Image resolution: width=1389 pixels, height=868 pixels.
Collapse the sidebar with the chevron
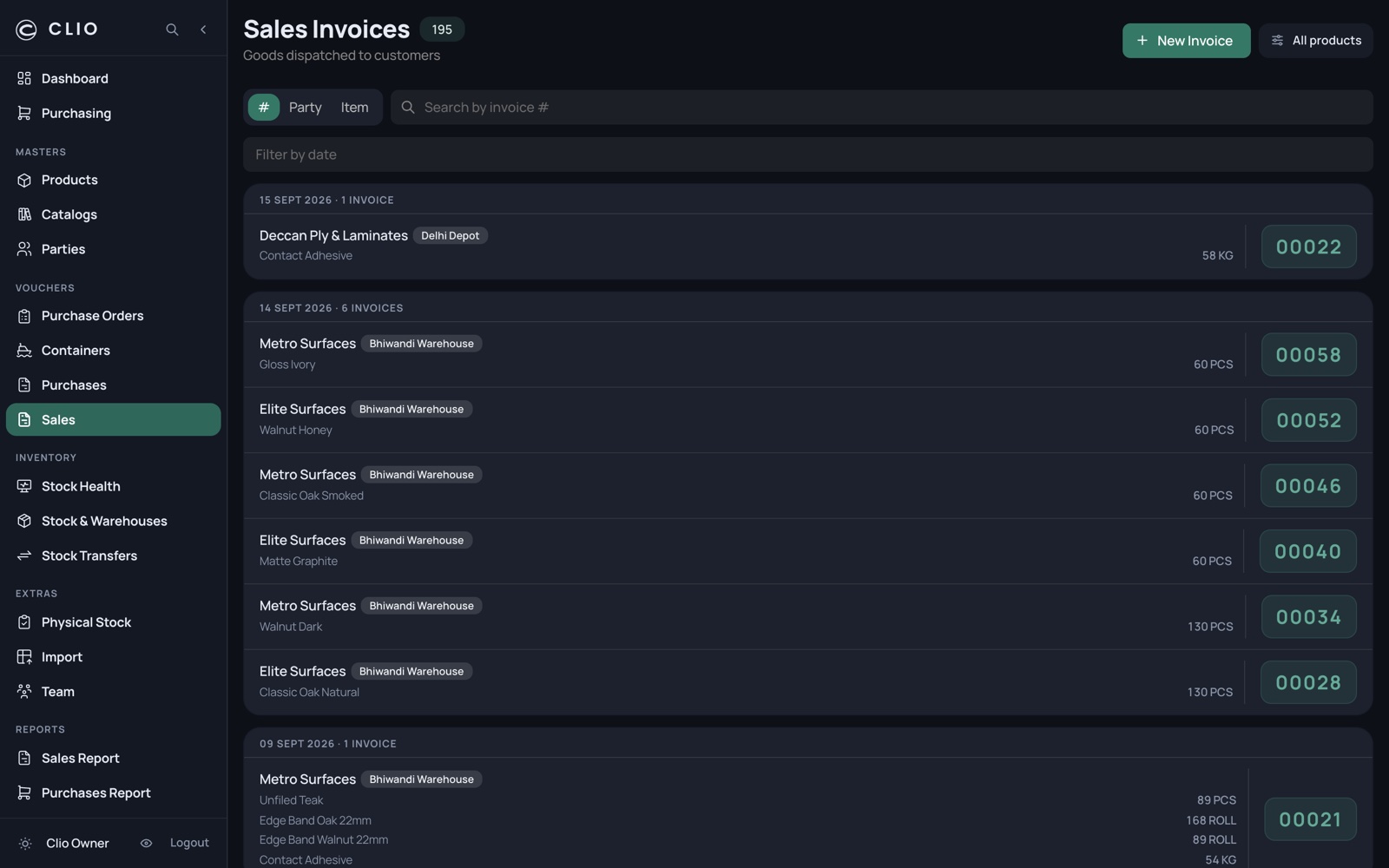(203, 30)
